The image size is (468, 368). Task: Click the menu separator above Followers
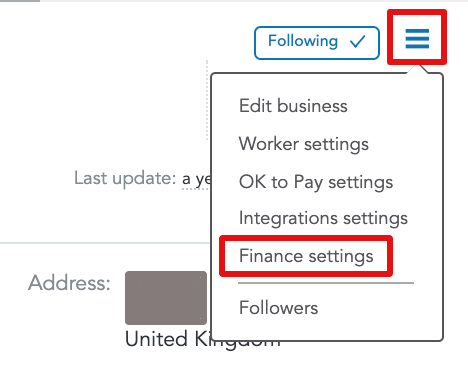326,283
